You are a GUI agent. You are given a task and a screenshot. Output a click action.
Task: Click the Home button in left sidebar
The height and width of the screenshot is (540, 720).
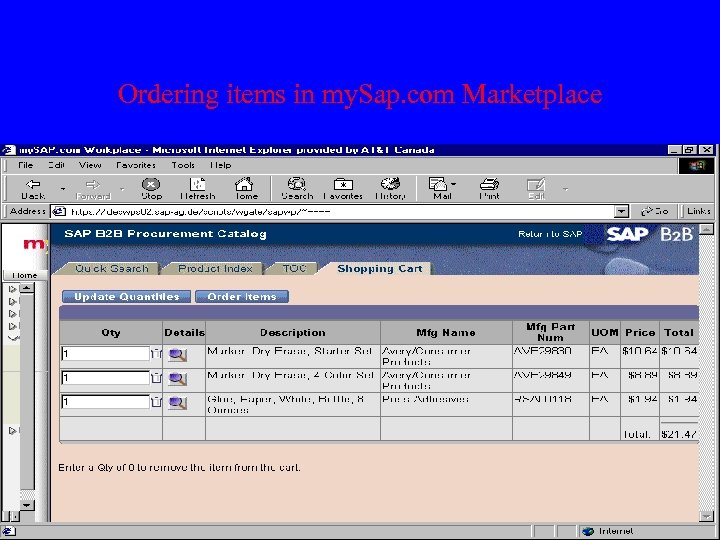pos(25,275)
